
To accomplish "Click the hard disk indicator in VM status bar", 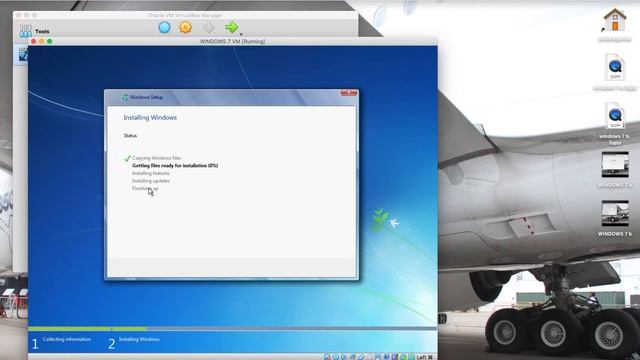I will [327, 357].
